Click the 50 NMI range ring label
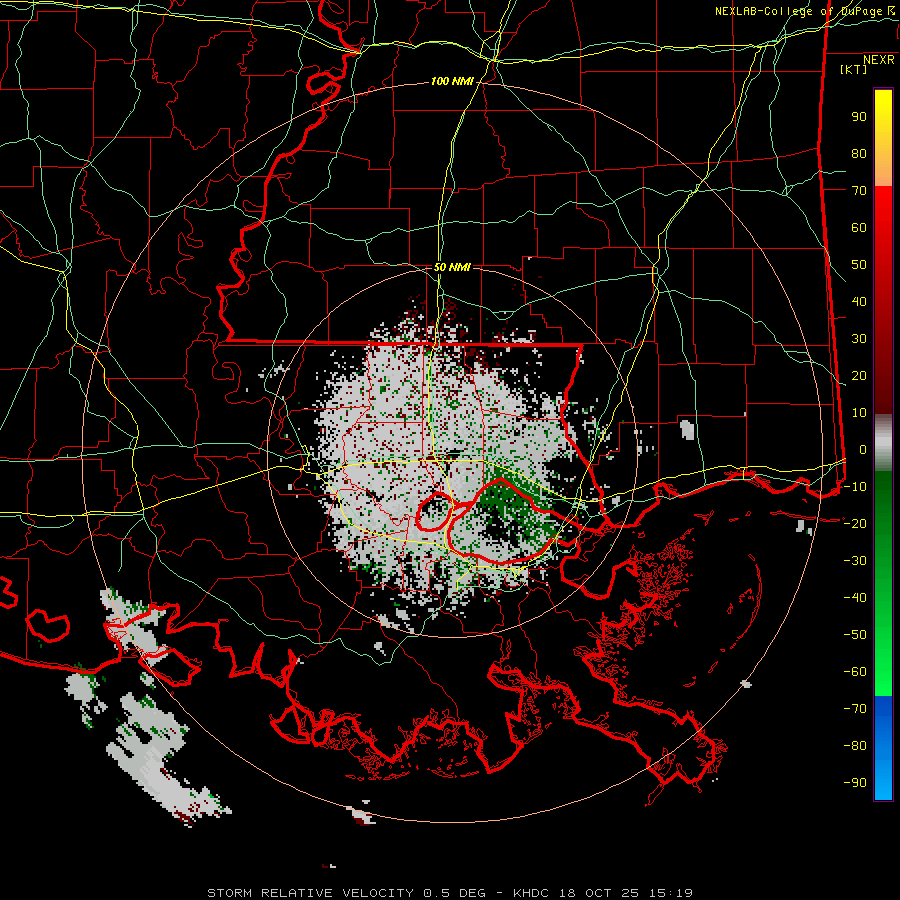900x900 pixels. pos(452,267)
